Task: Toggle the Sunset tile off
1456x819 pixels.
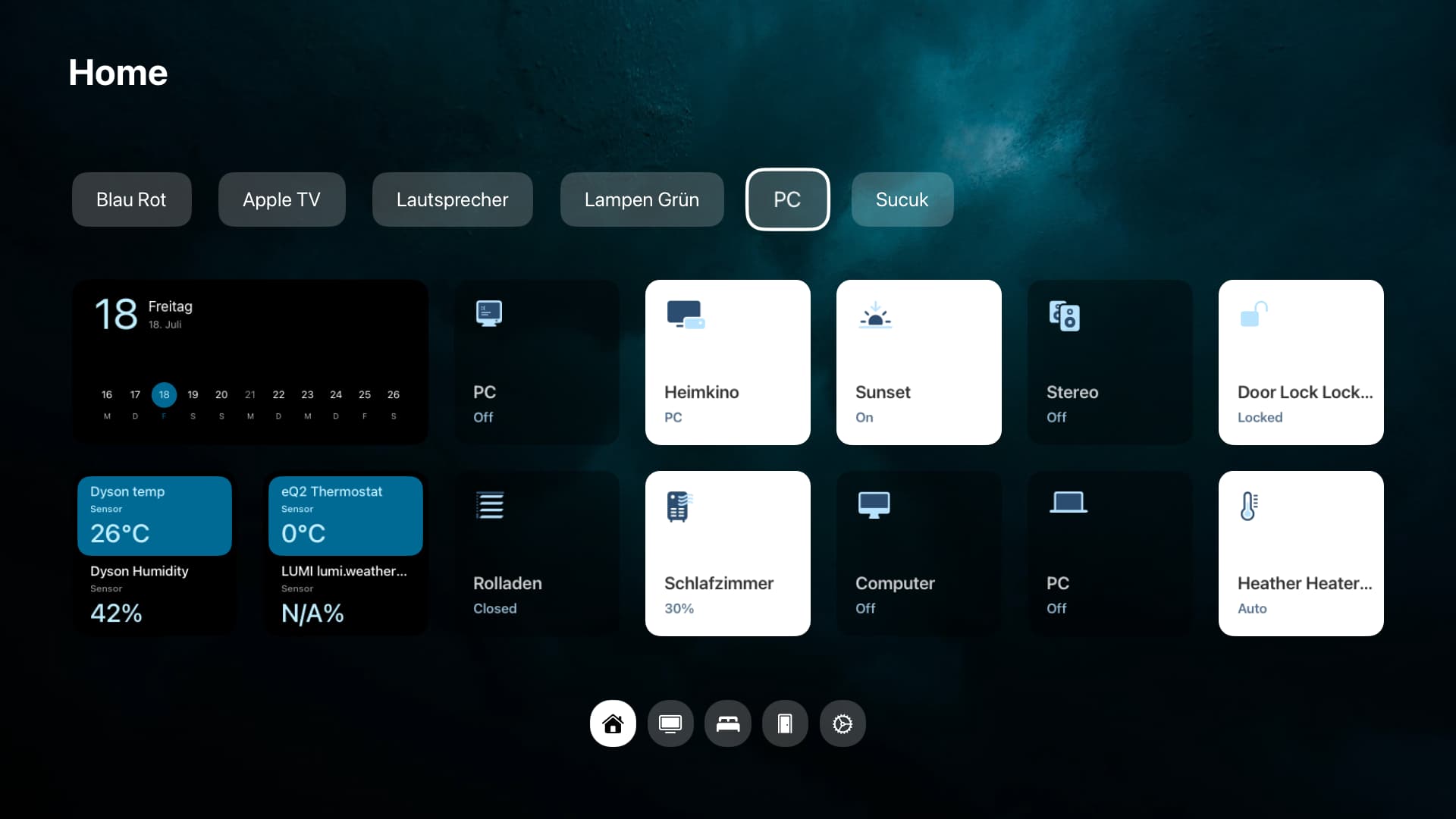Action: click(x=918, y=362)
